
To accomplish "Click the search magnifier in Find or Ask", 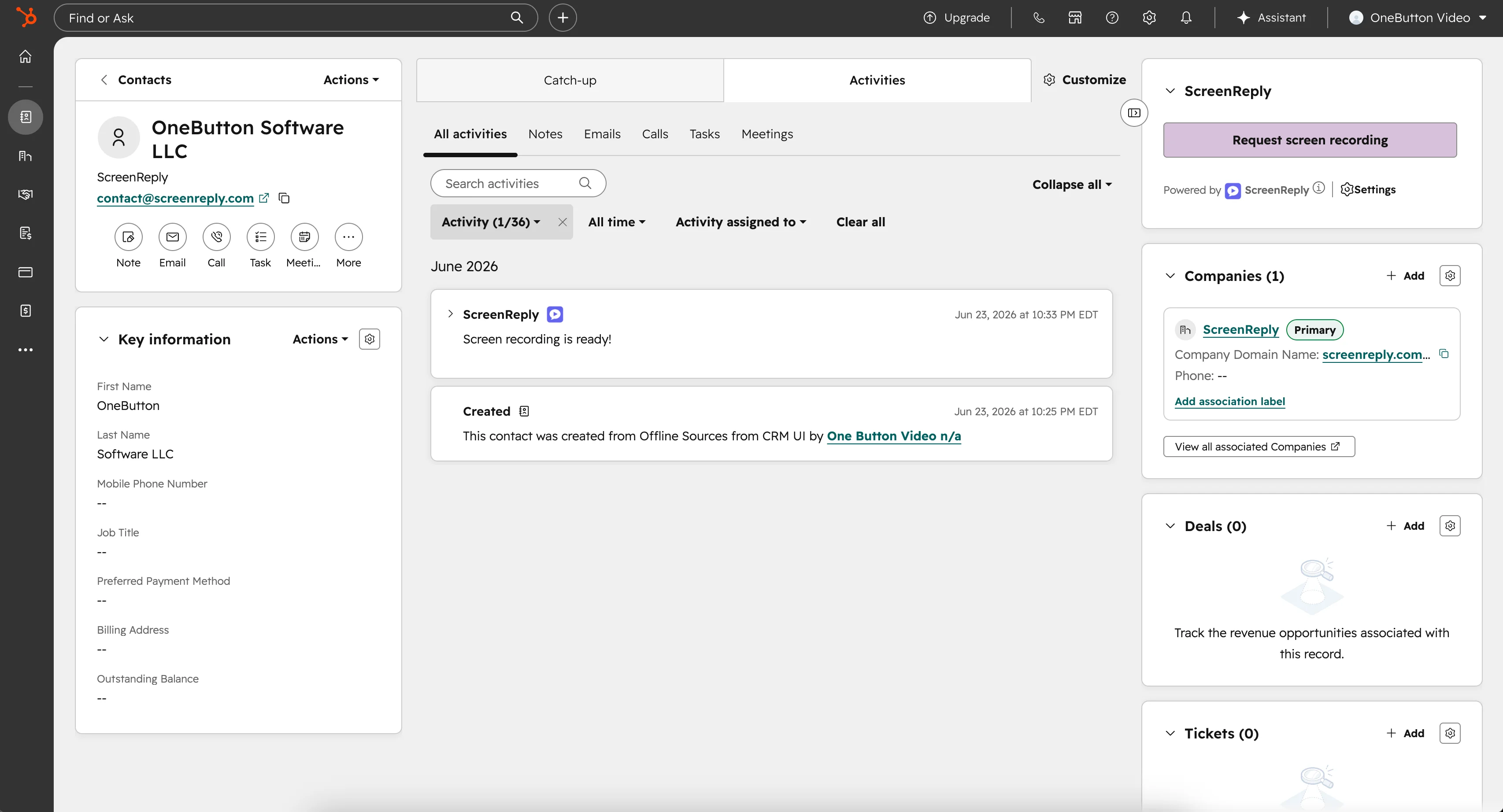I will pyautogui.click(x=516, y=18).
